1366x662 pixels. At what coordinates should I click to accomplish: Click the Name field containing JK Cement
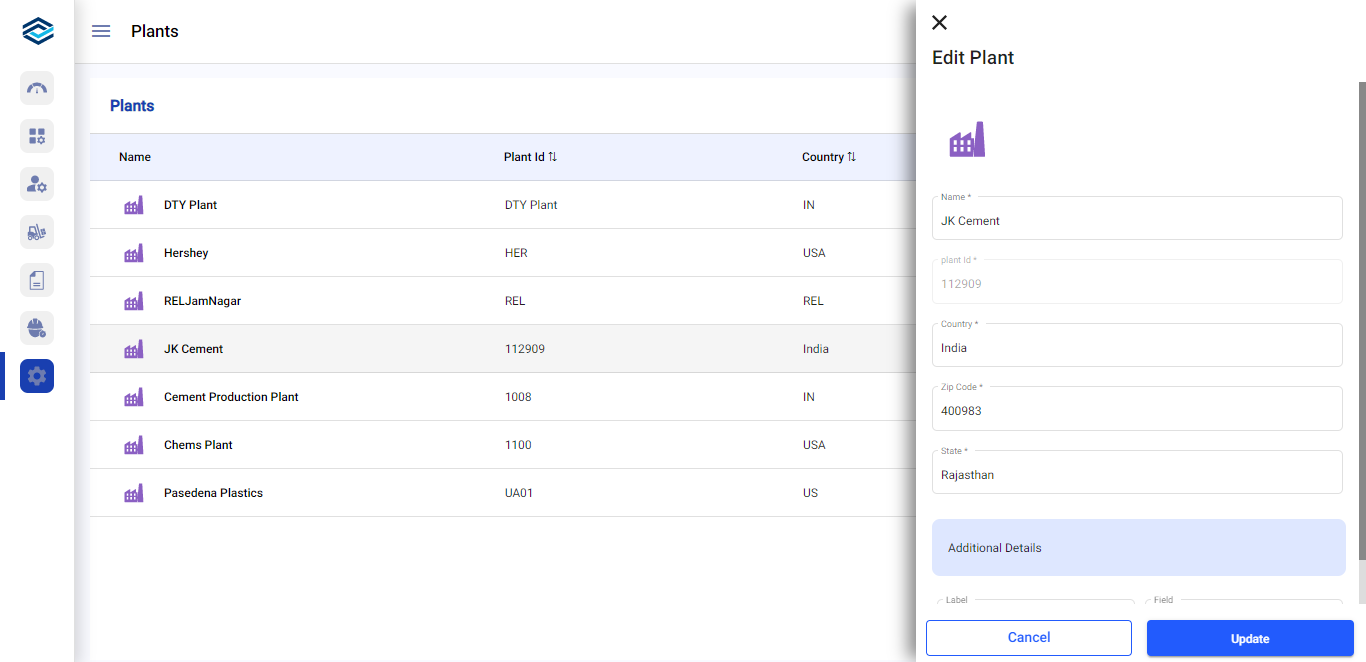coord(1136,221)
